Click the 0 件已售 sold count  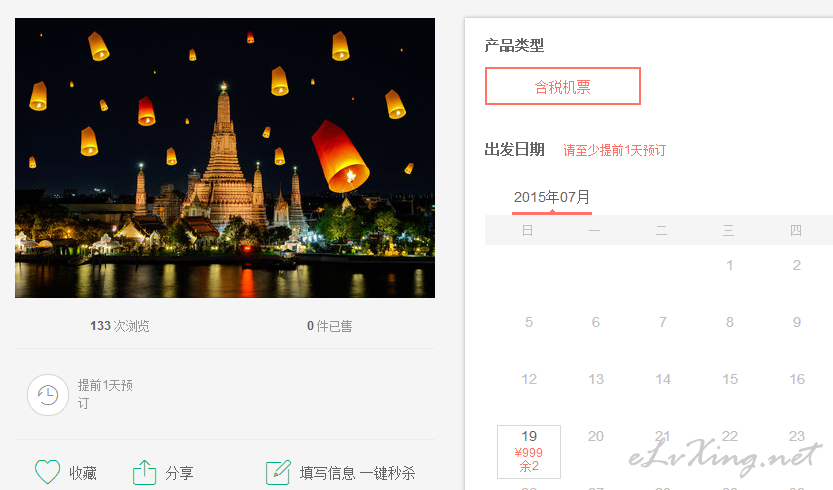pos(329,326)
